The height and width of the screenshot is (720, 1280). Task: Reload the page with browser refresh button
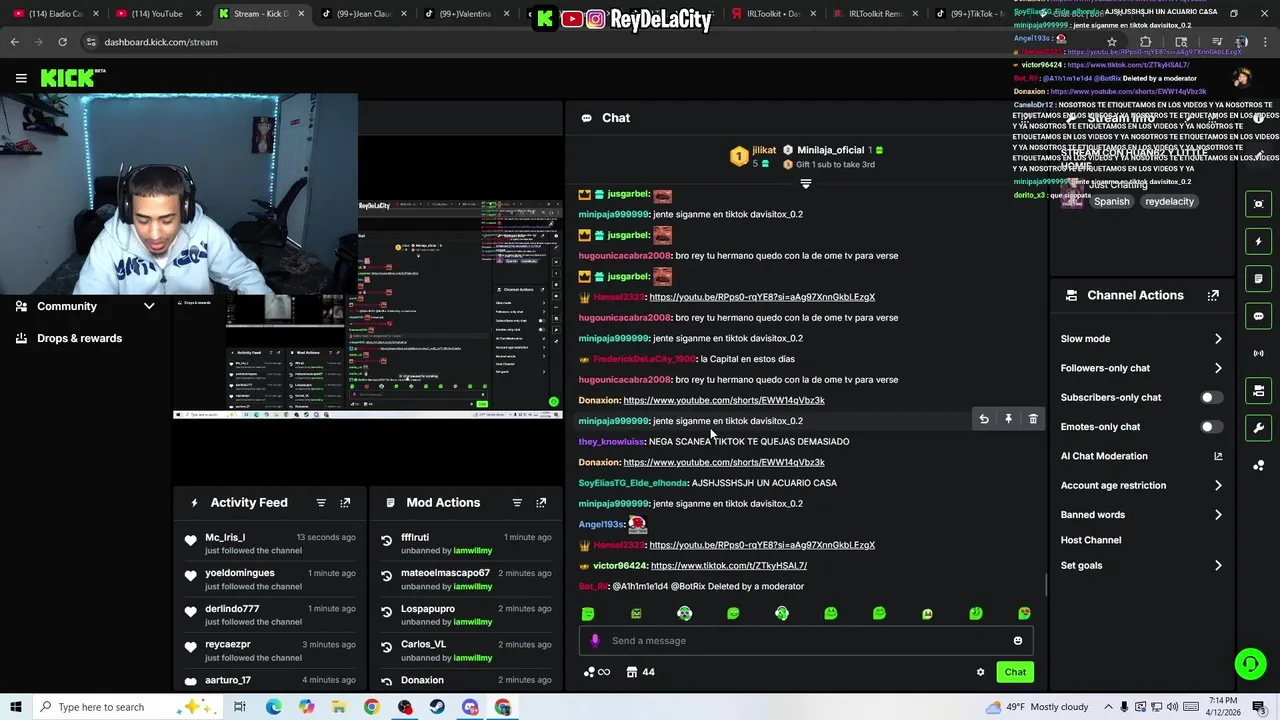click(62, 42)
